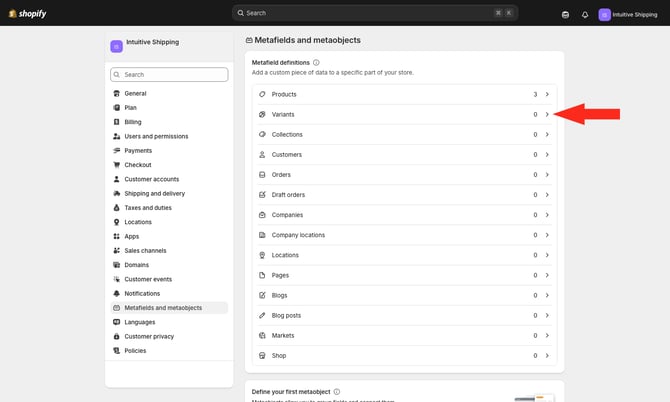Viewport: 670px width, 402px height.
Task: Click the Orders row inbox icon
Action: 262,175
